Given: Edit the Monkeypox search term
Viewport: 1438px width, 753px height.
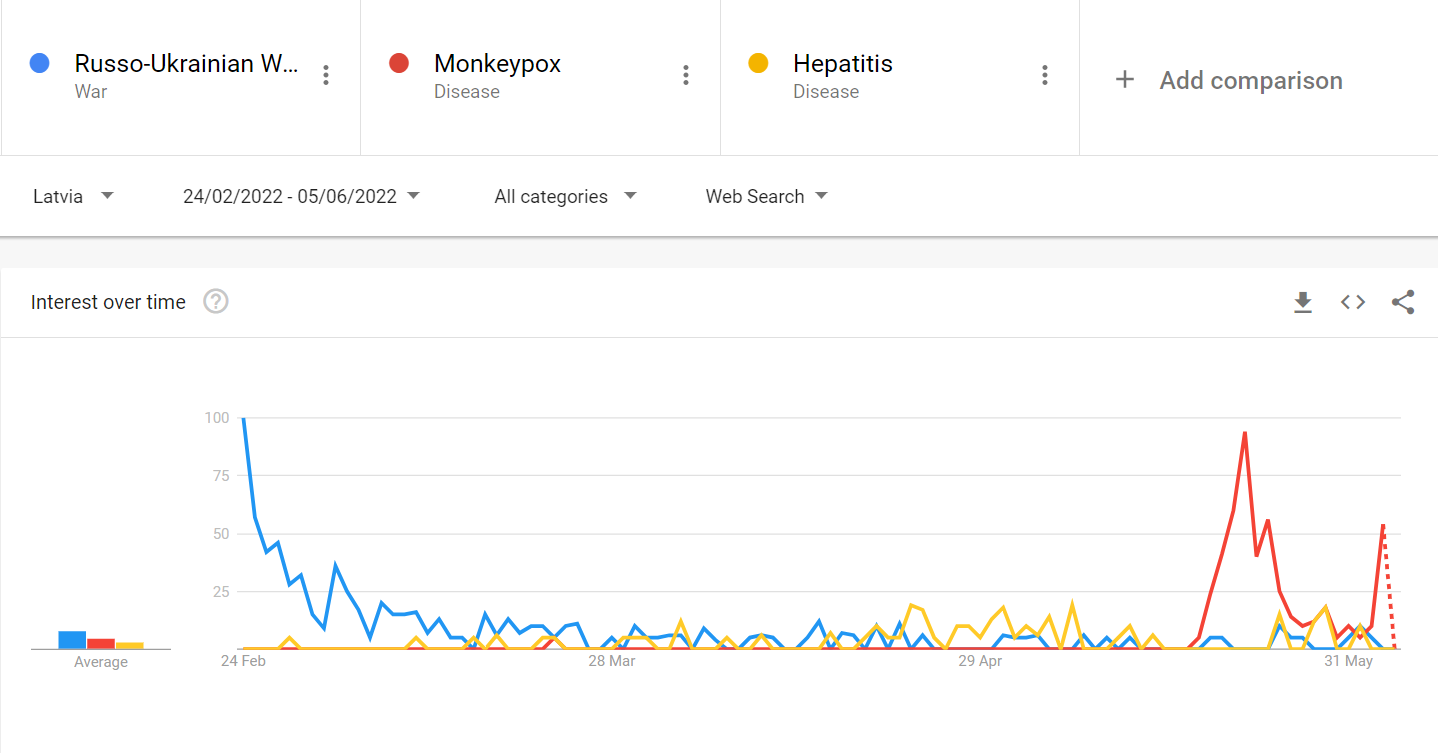Looking at the screenshot, I should tap(497, 64).
